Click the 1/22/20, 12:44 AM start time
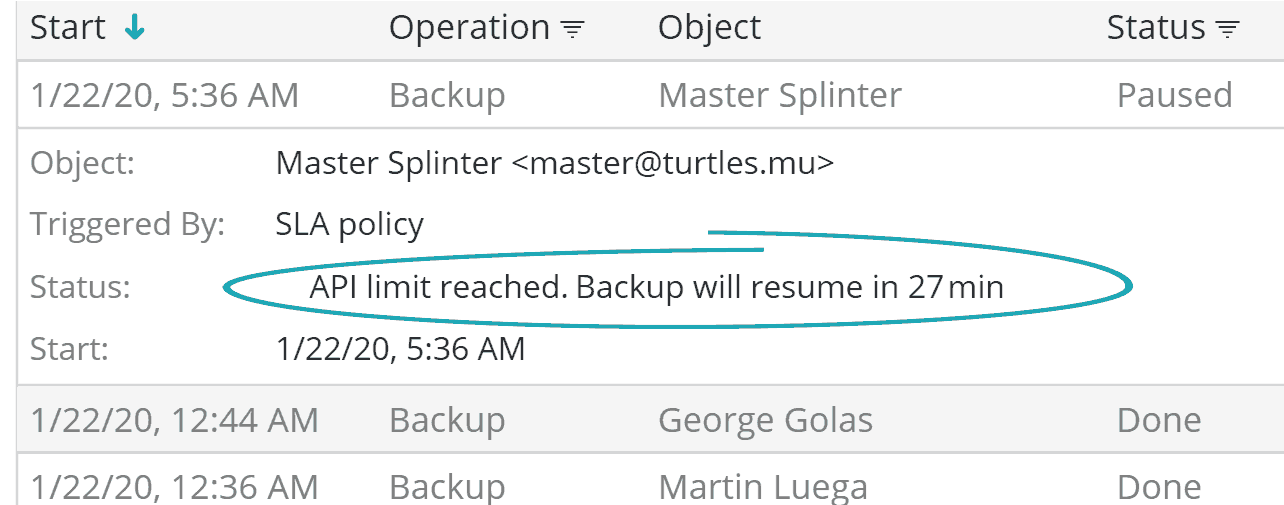 [175, 420]
